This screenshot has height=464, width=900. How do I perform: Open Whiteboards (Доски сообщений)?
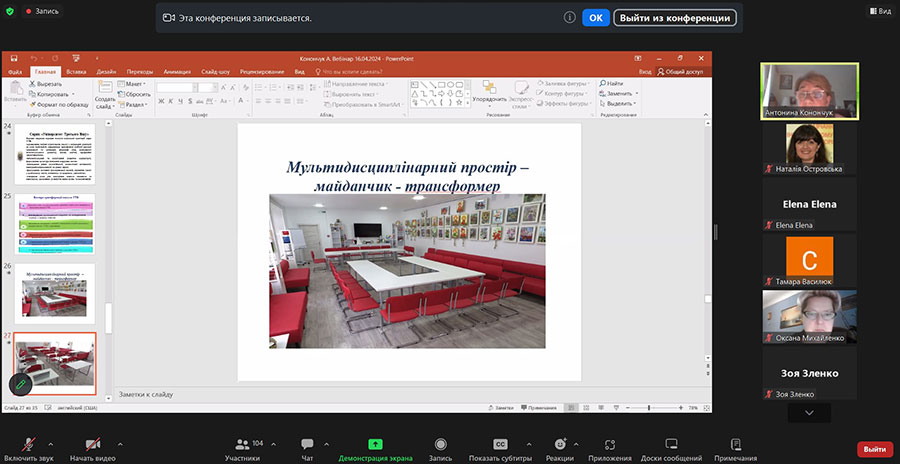[671, 444]
